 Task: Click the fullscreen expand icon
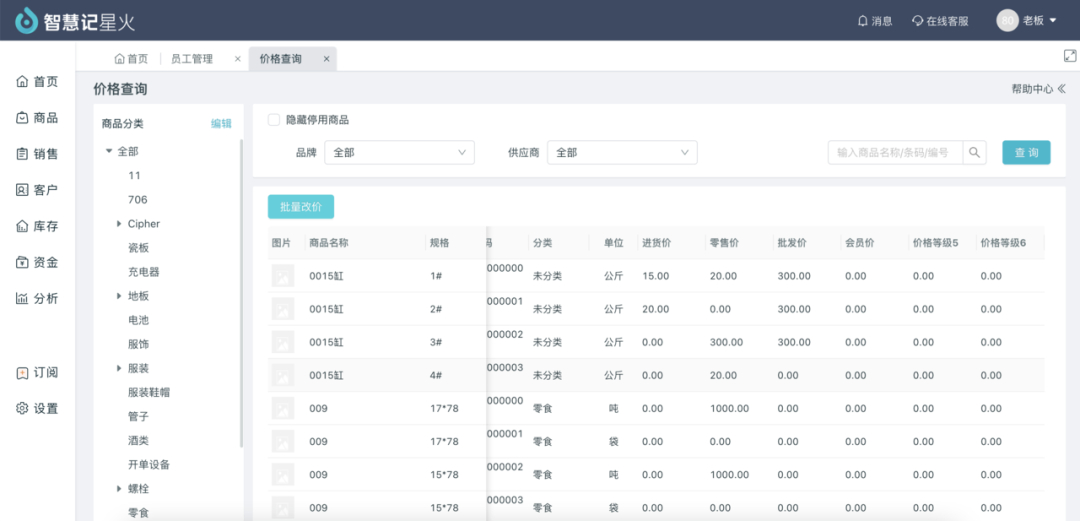1069,56
